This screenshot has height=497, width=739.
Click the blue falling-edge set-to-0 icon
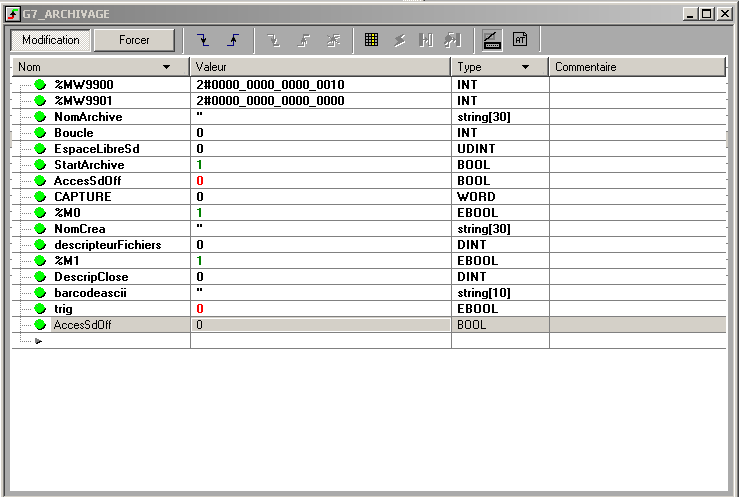[204, 40]
